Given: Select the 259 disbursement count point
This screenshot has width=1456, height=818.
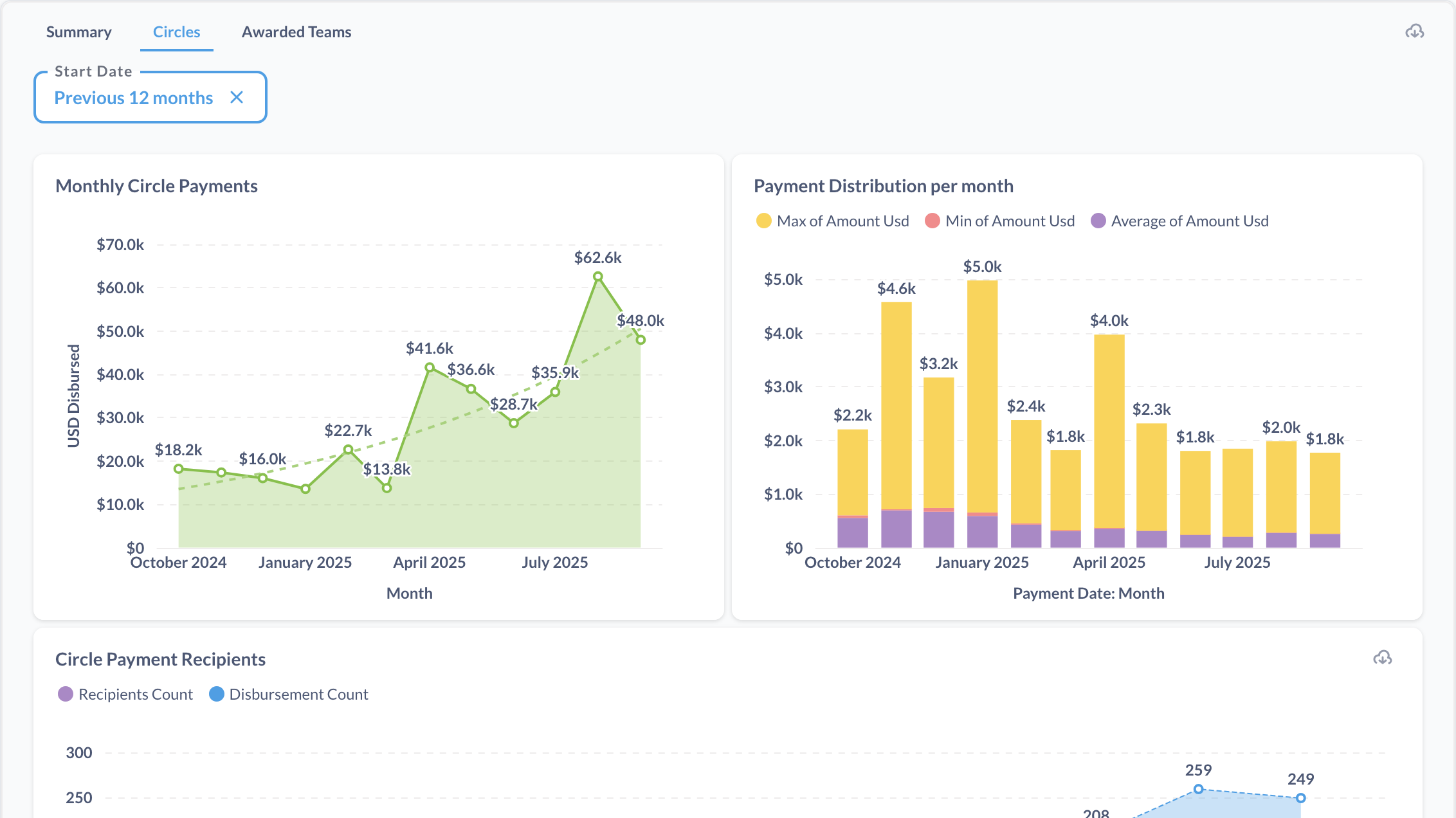Looking at the screenshot, I should click(1198, 789).
